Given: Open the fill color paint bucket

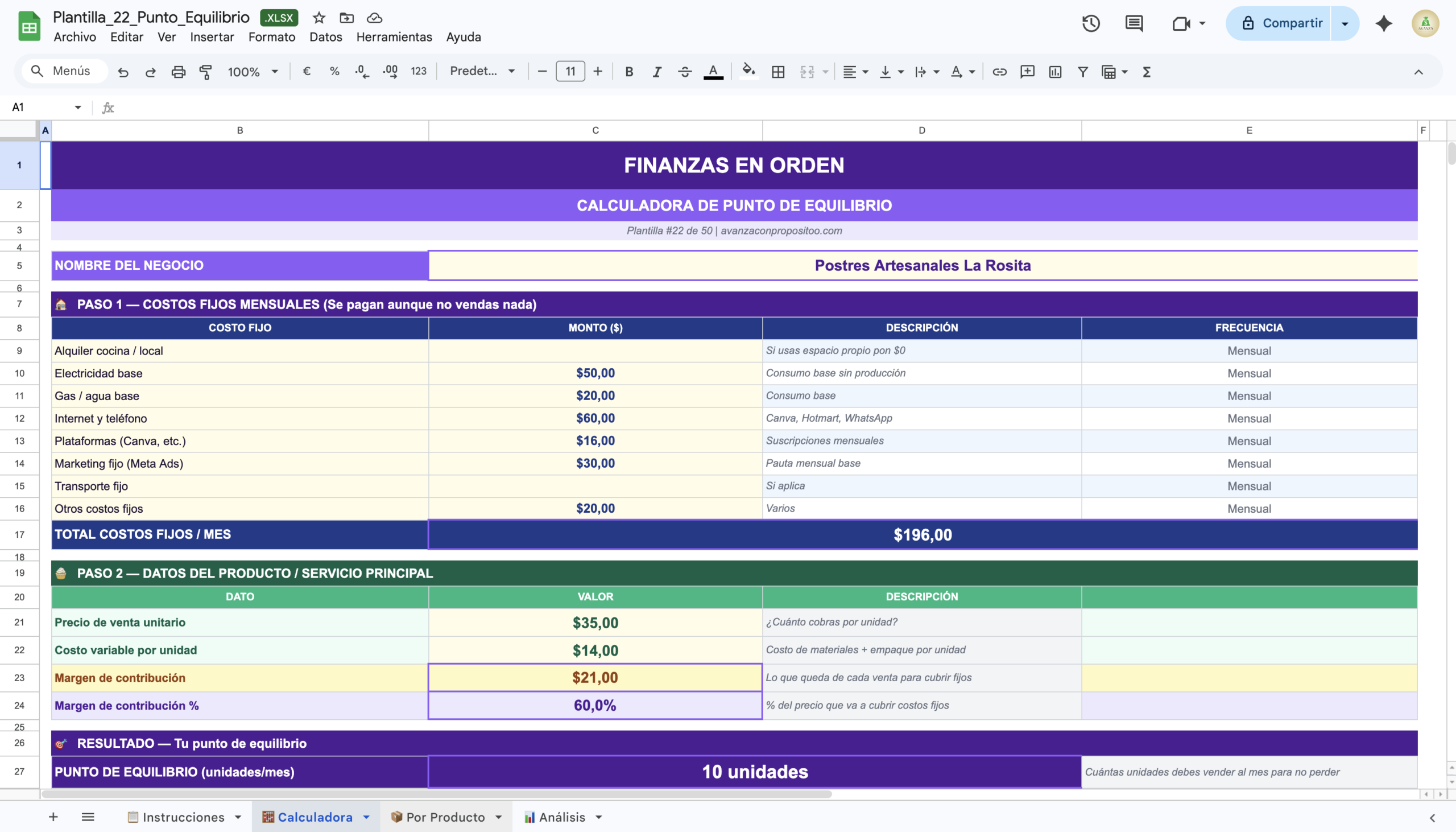Looking at the screenshot, I should click(x=748, y=72).
